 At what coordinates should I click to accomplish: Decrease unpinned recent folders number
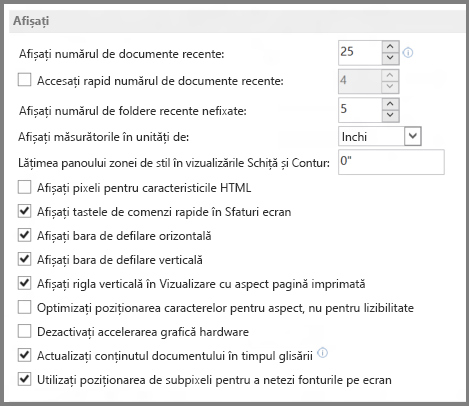(x=390, y=115)
